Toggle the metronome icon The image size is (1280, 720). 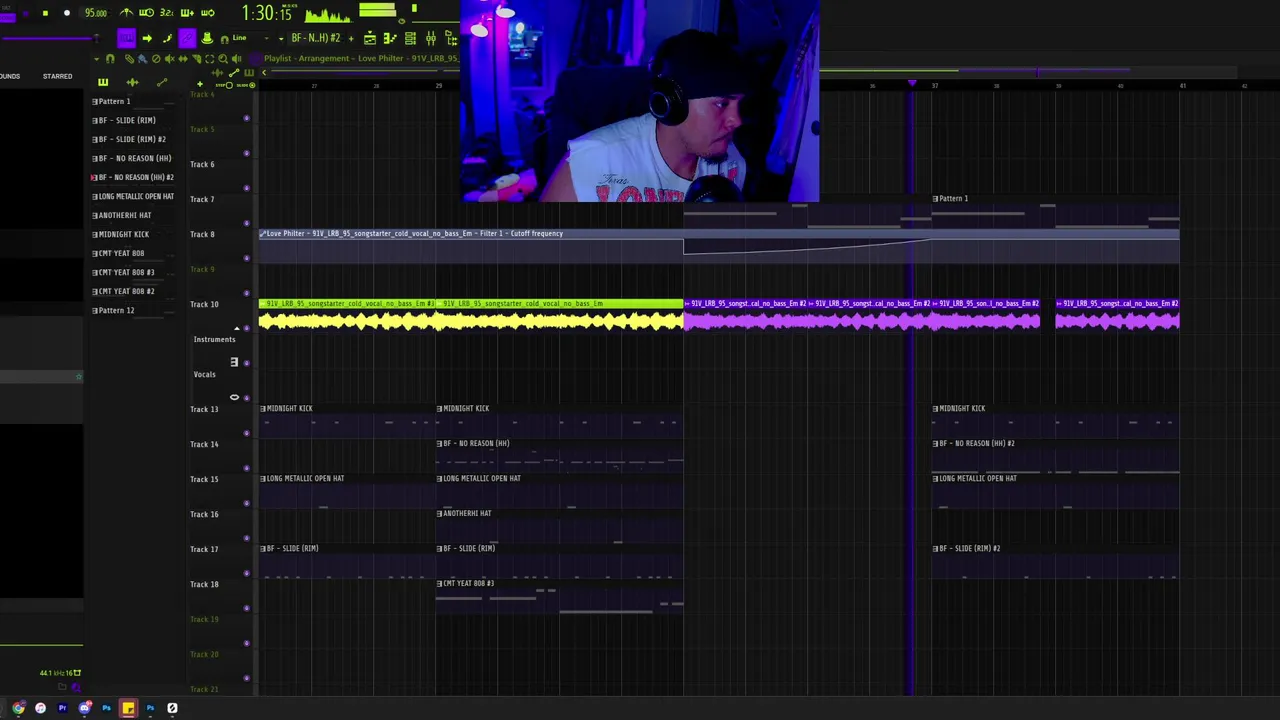[x=126, y=13]
